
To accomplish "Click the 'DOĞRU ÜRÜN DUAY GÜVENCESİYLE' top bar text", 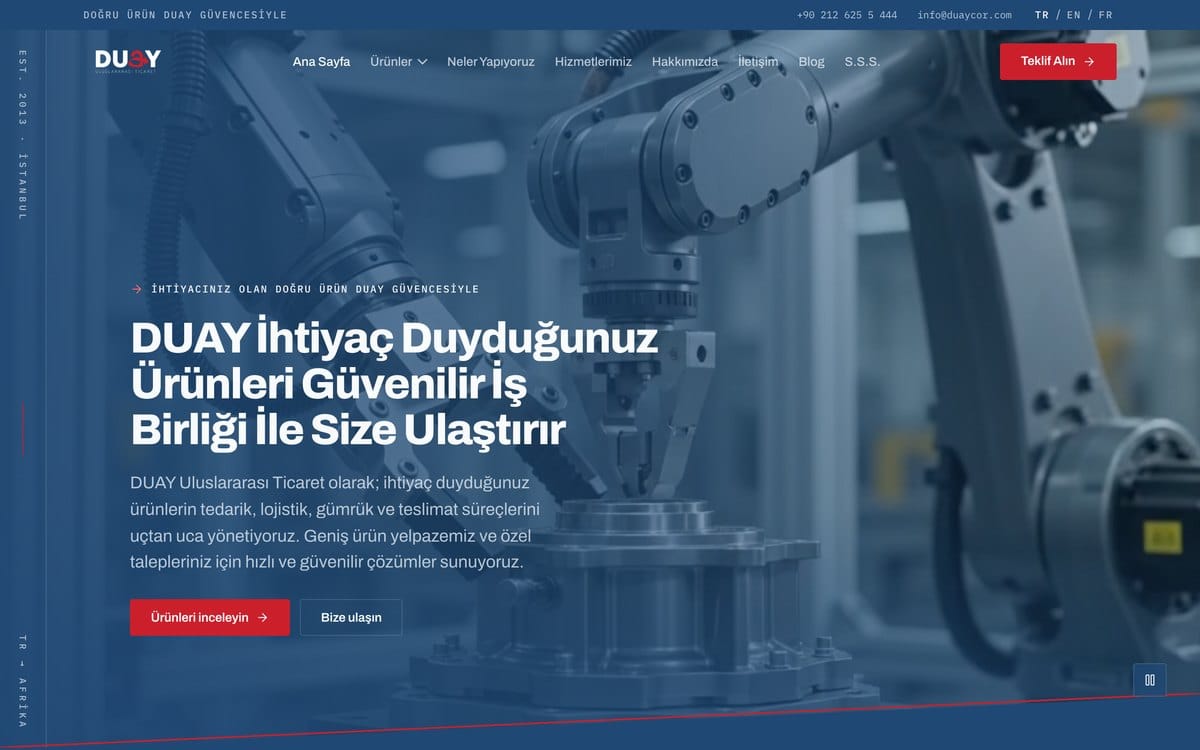I will pos(185,15).
